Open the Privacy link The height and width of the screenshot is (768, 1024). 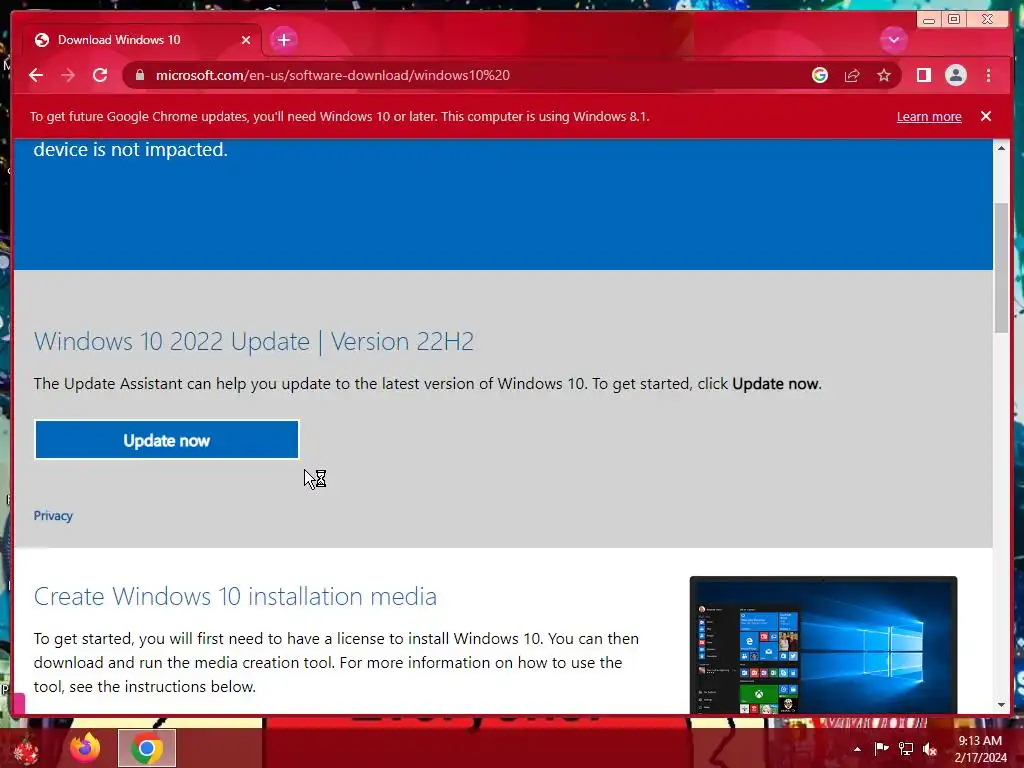[x=53, y=515]
